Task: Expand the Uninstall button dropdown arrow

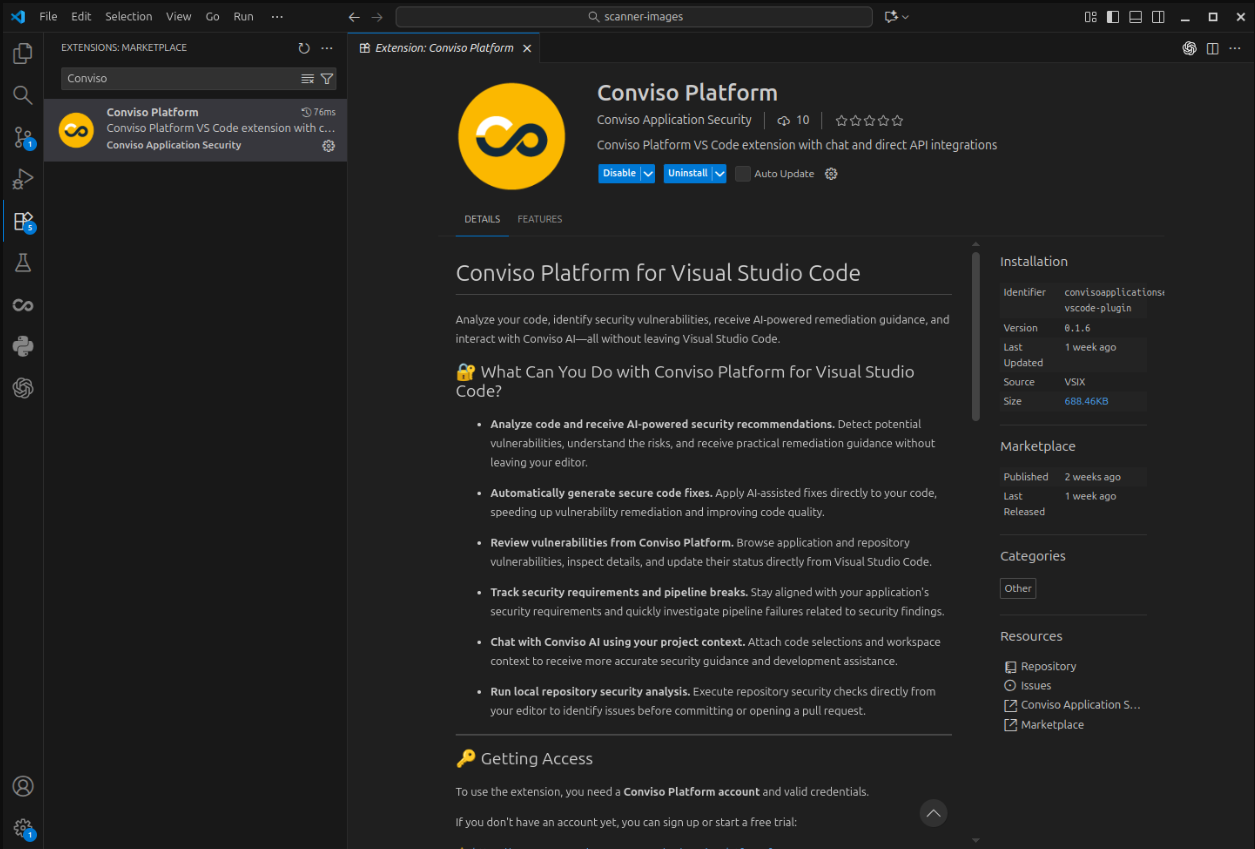Action: click(x=719, y=174)
